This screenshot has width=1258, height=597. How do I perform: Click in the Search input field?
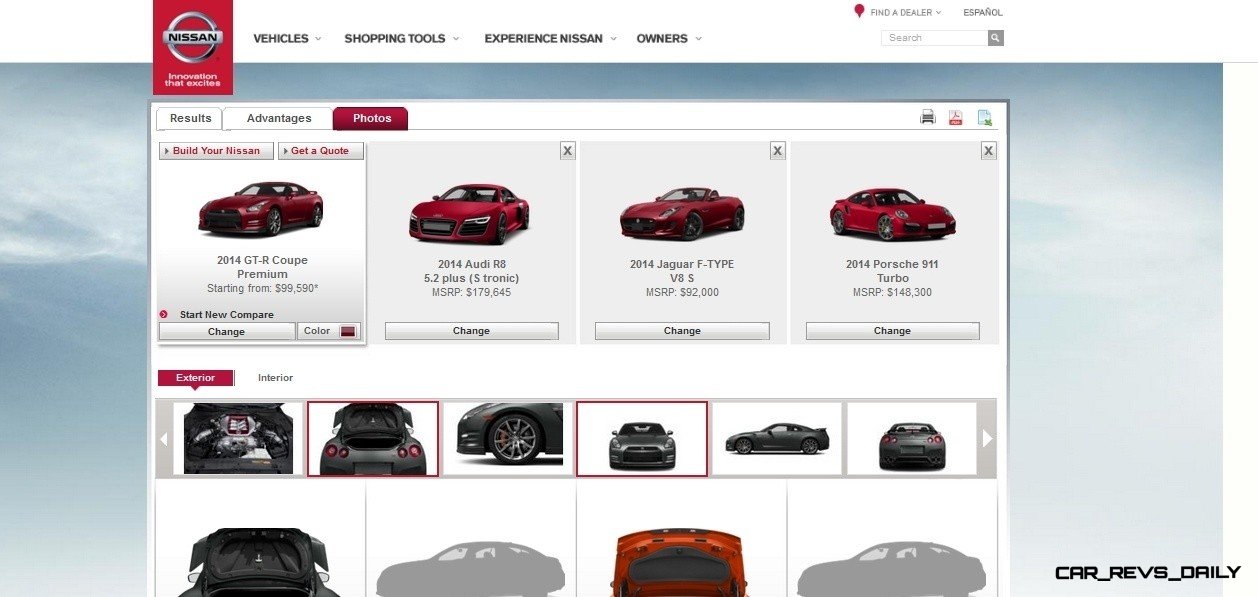click(934, 38)
